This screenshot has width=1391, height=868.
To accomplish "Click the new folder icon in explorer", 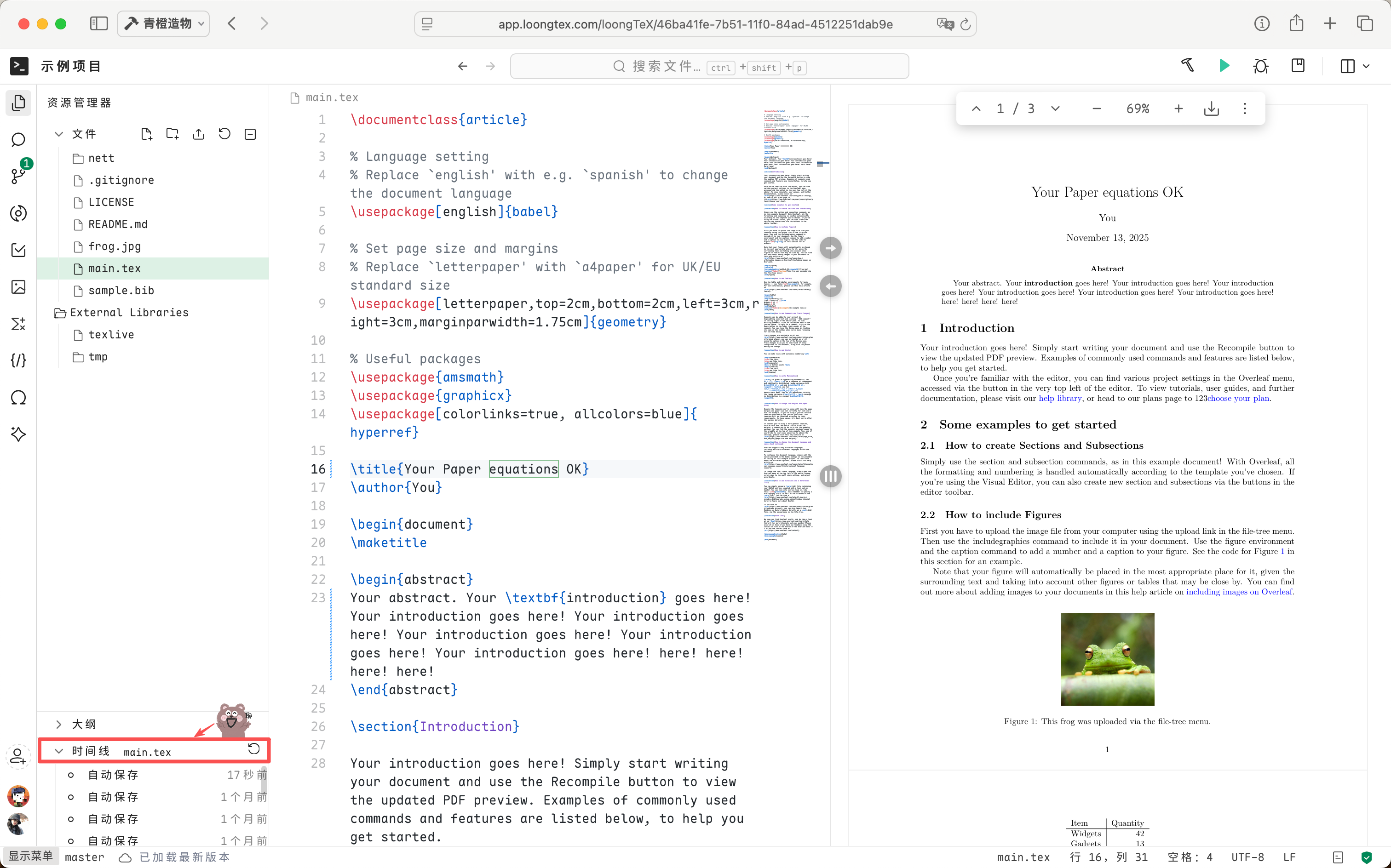I will [x=172, y=134].
